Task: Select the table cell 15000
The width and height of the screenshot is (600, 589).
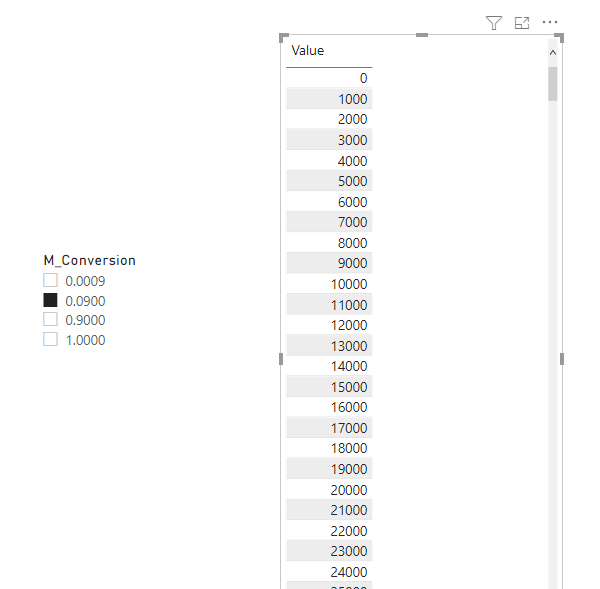Action: [329, 387]
